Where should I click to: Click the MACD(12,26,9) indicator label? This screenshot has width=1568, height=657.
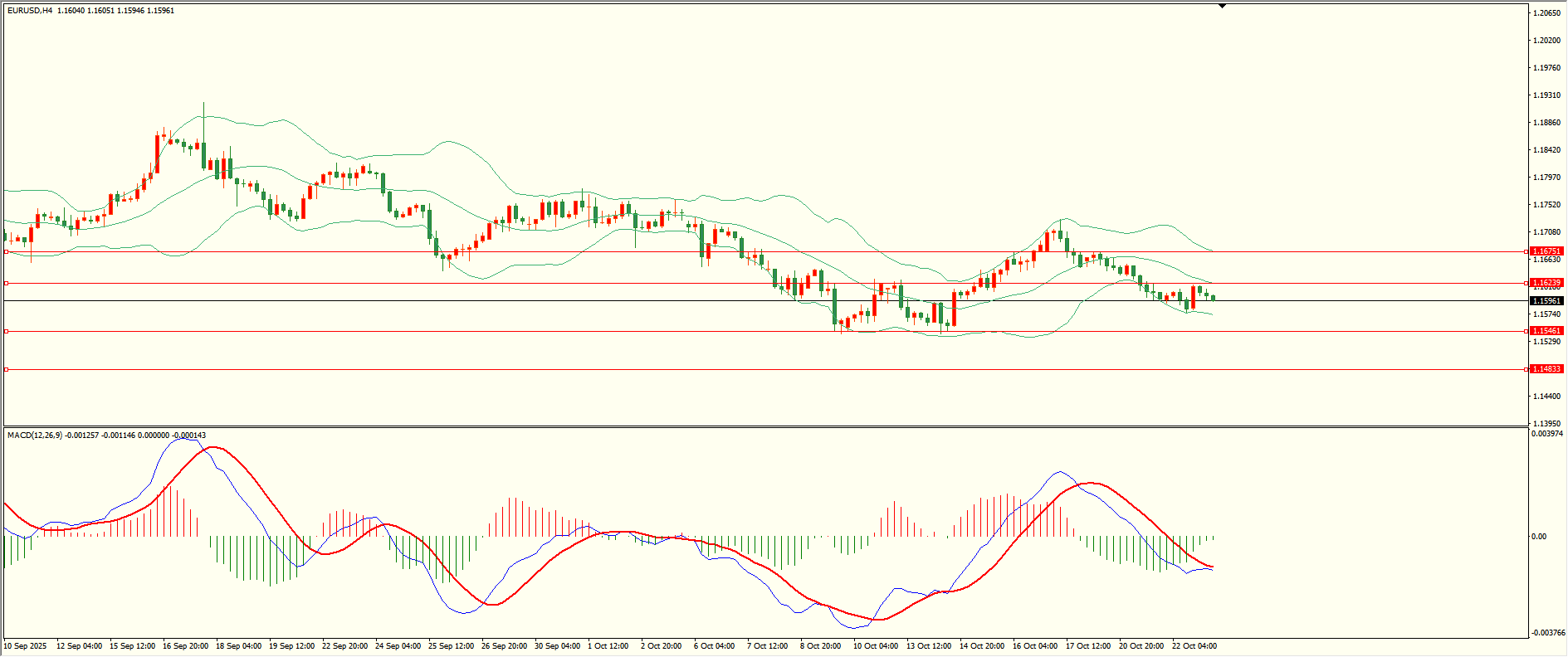coord(34,436)
